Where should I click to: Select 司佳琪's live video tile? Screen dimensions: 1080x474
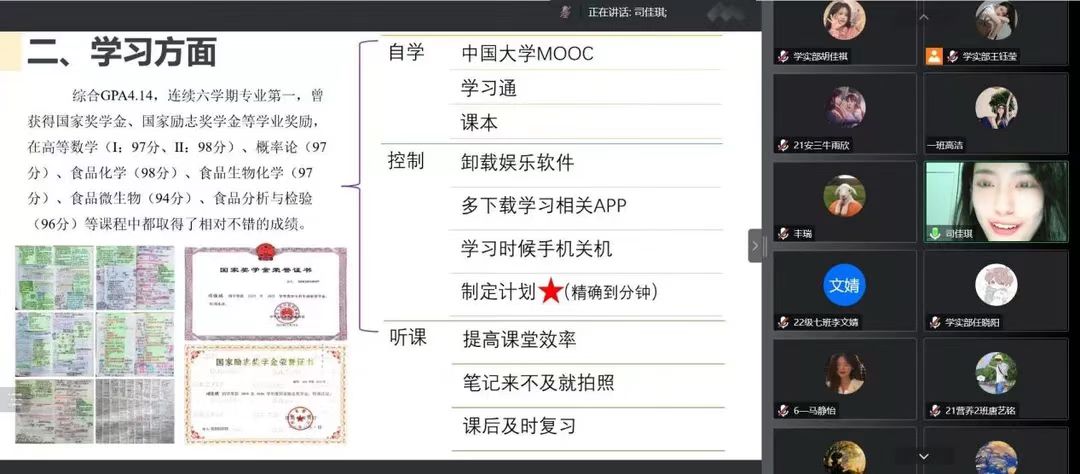[995, 200]
